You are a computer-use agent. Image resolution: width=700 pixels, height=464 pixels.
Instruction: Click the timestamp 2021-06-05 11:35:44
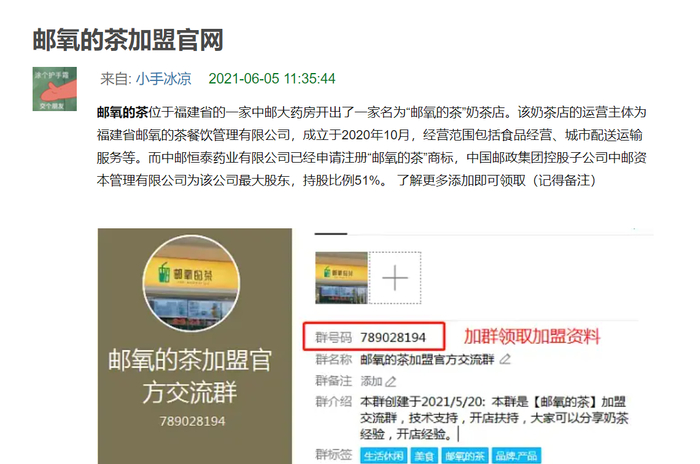[271, 79]
